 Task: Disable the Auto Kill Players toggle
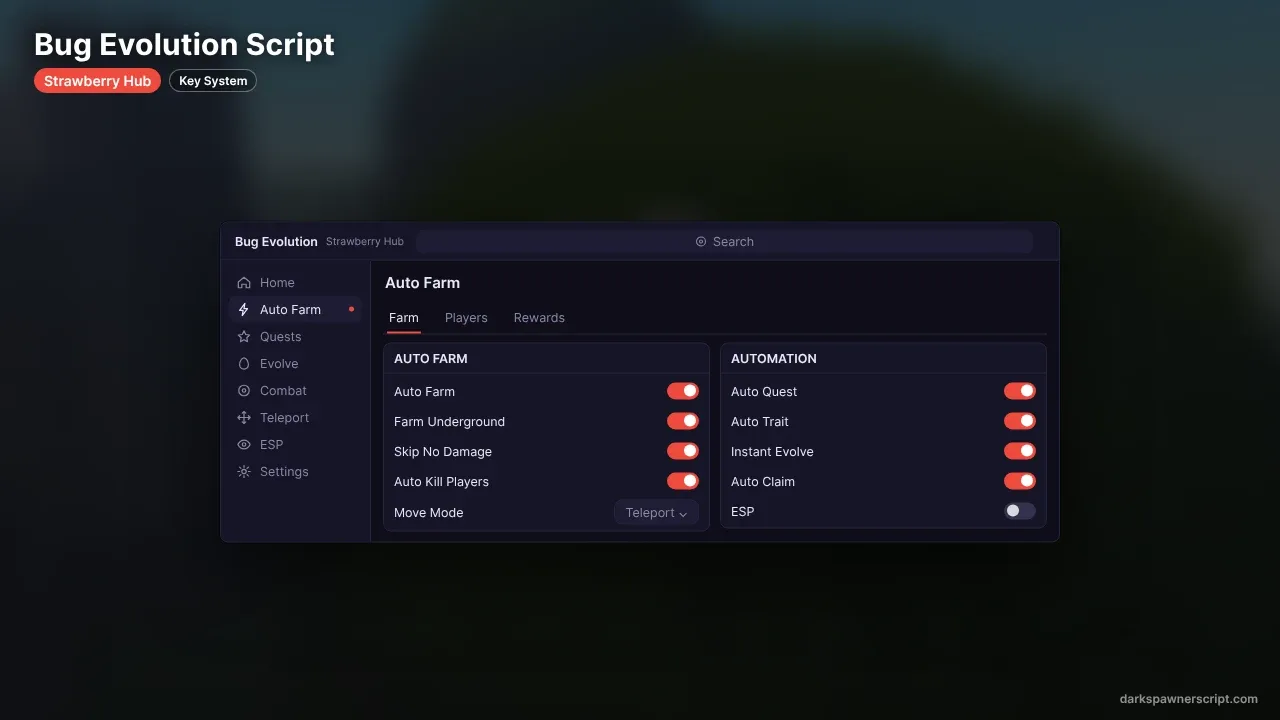coord(683,481)
